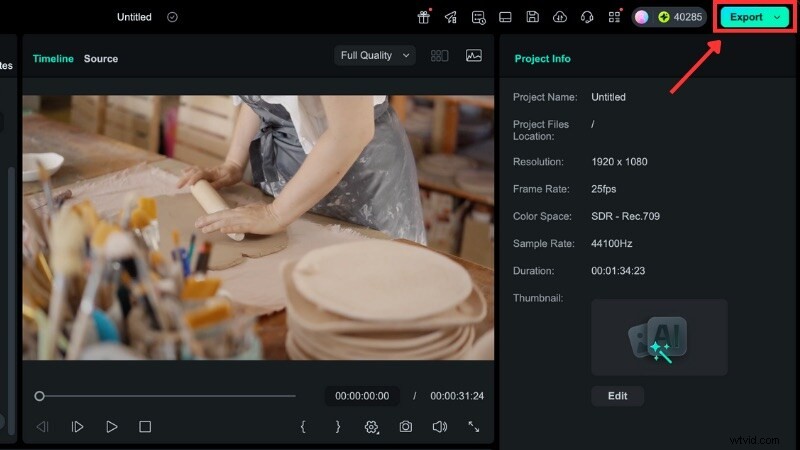Click the save project floppy icon
This screenshot has height=450, width=800.
pos(533,17)
